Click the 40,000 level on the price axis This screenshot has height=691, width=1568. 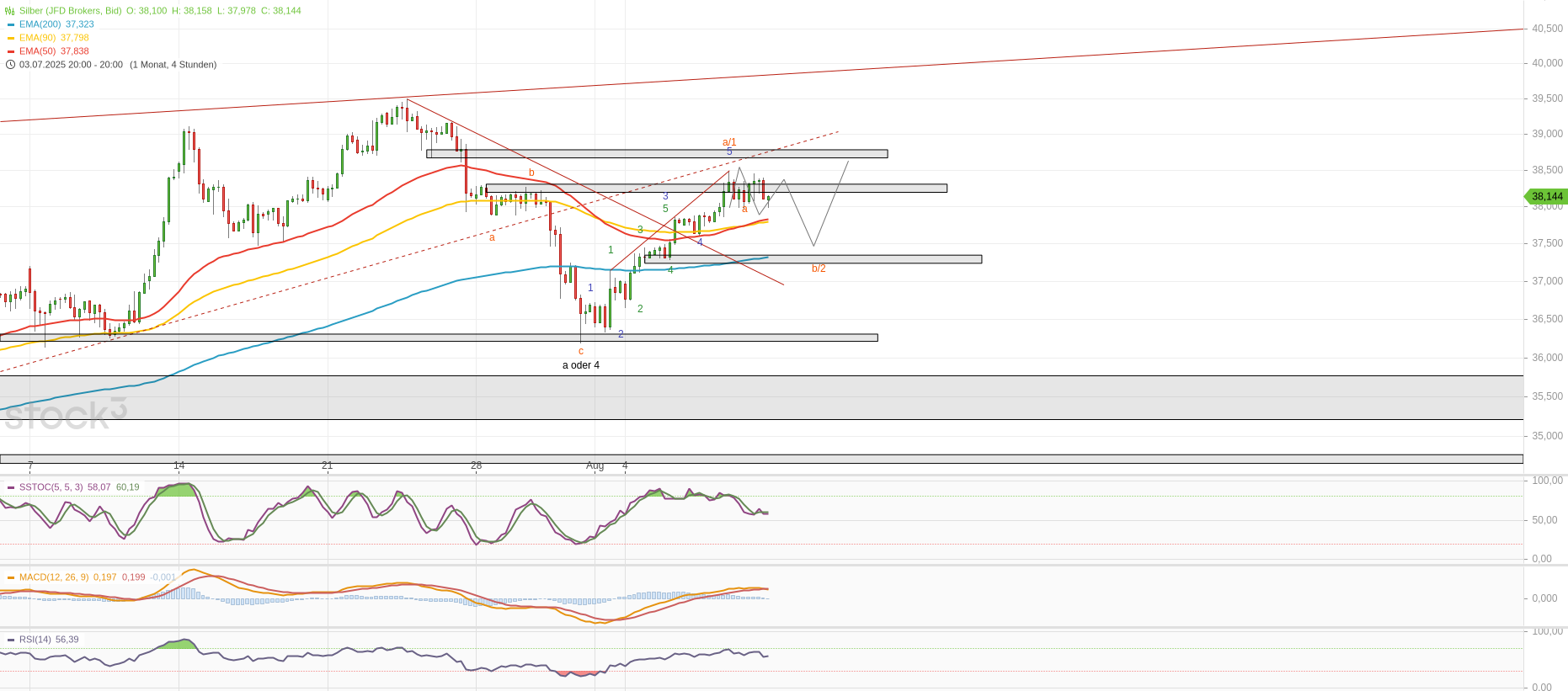click(x=1547, y=63)
